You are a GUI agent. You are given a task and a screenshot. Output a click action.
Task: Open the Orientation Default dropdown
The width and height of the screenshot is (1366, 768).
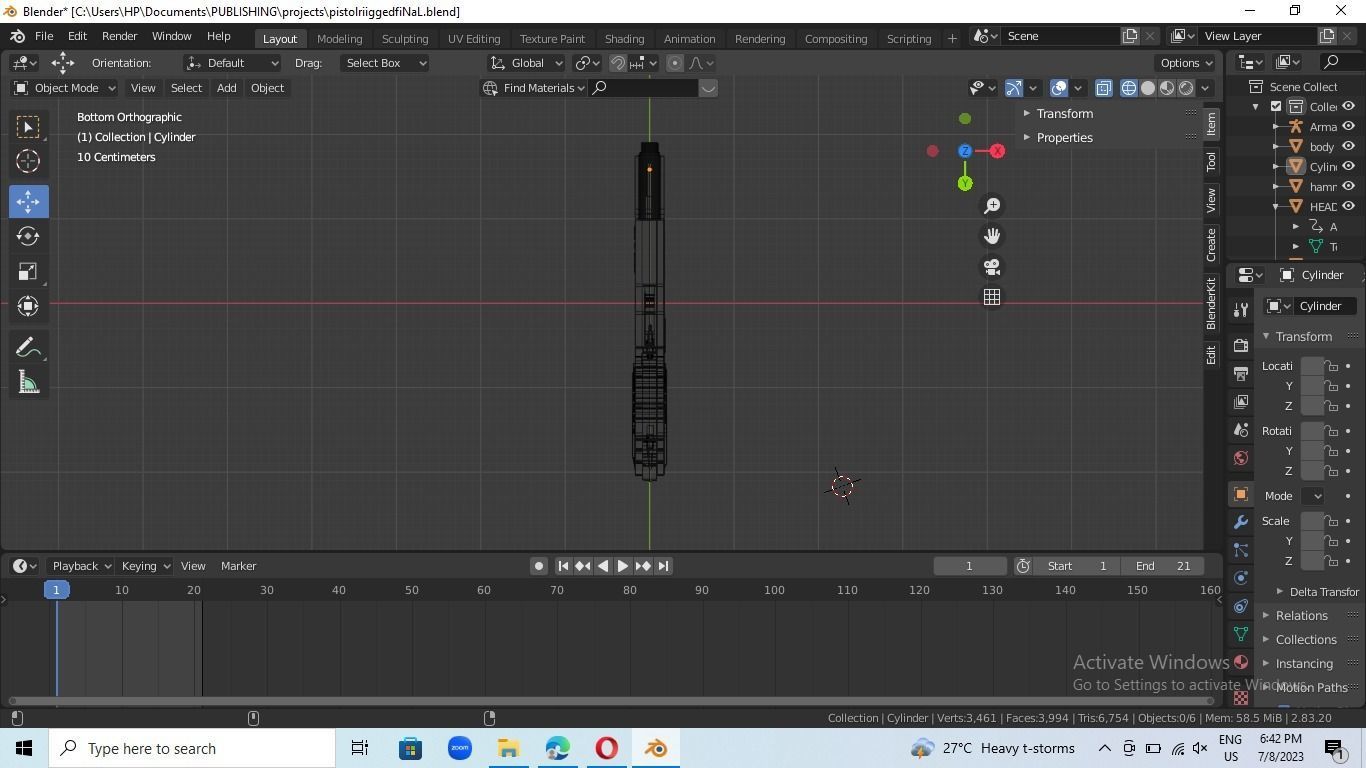232,63
